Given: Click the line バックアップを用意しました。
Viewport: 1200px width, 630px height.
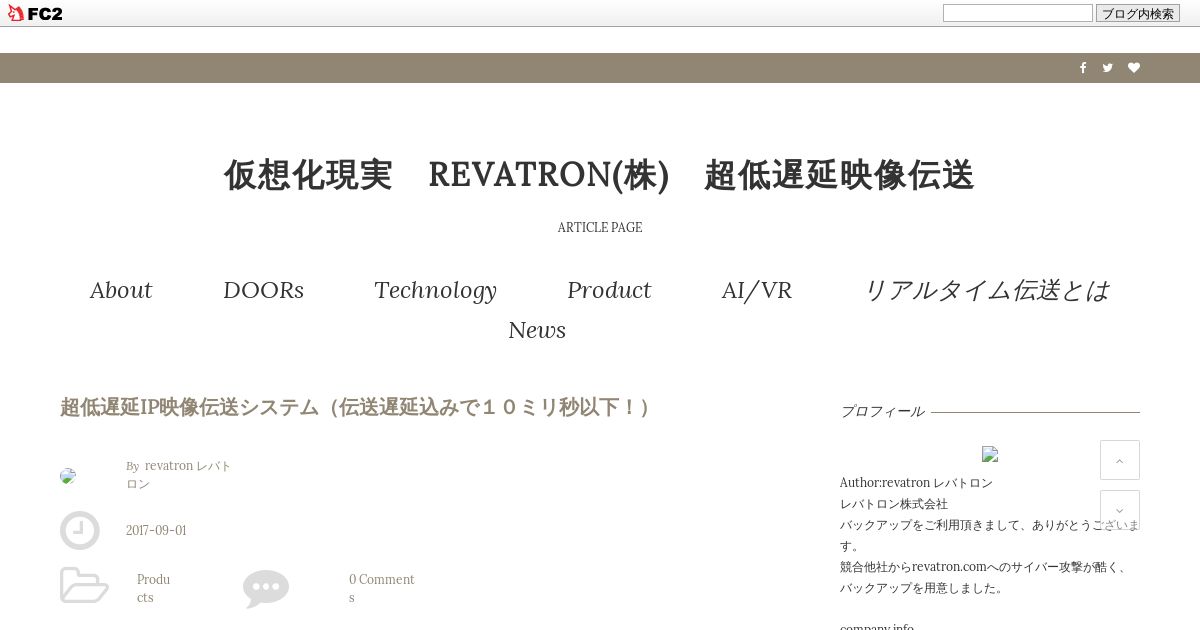Looking at the screenshot, I should coord(922,588).
